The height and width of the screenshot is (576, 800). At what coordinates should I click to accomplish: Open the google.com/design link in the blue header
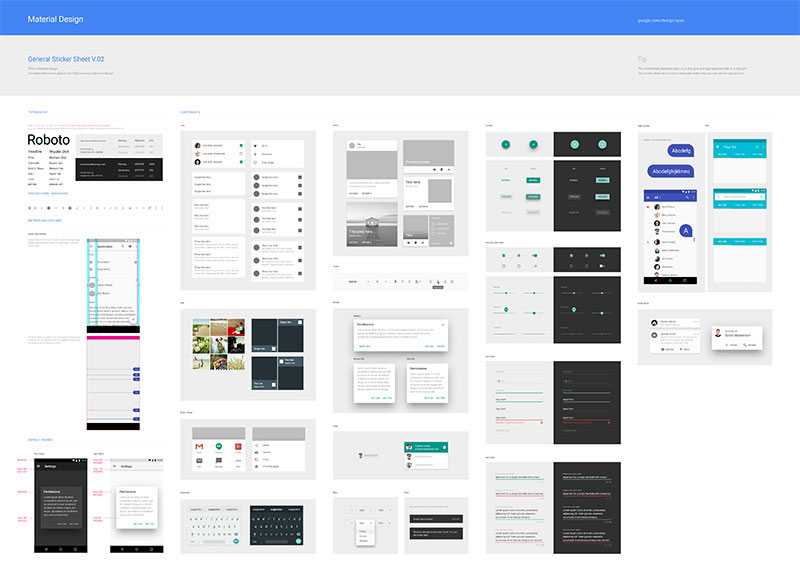coord(661,19)
